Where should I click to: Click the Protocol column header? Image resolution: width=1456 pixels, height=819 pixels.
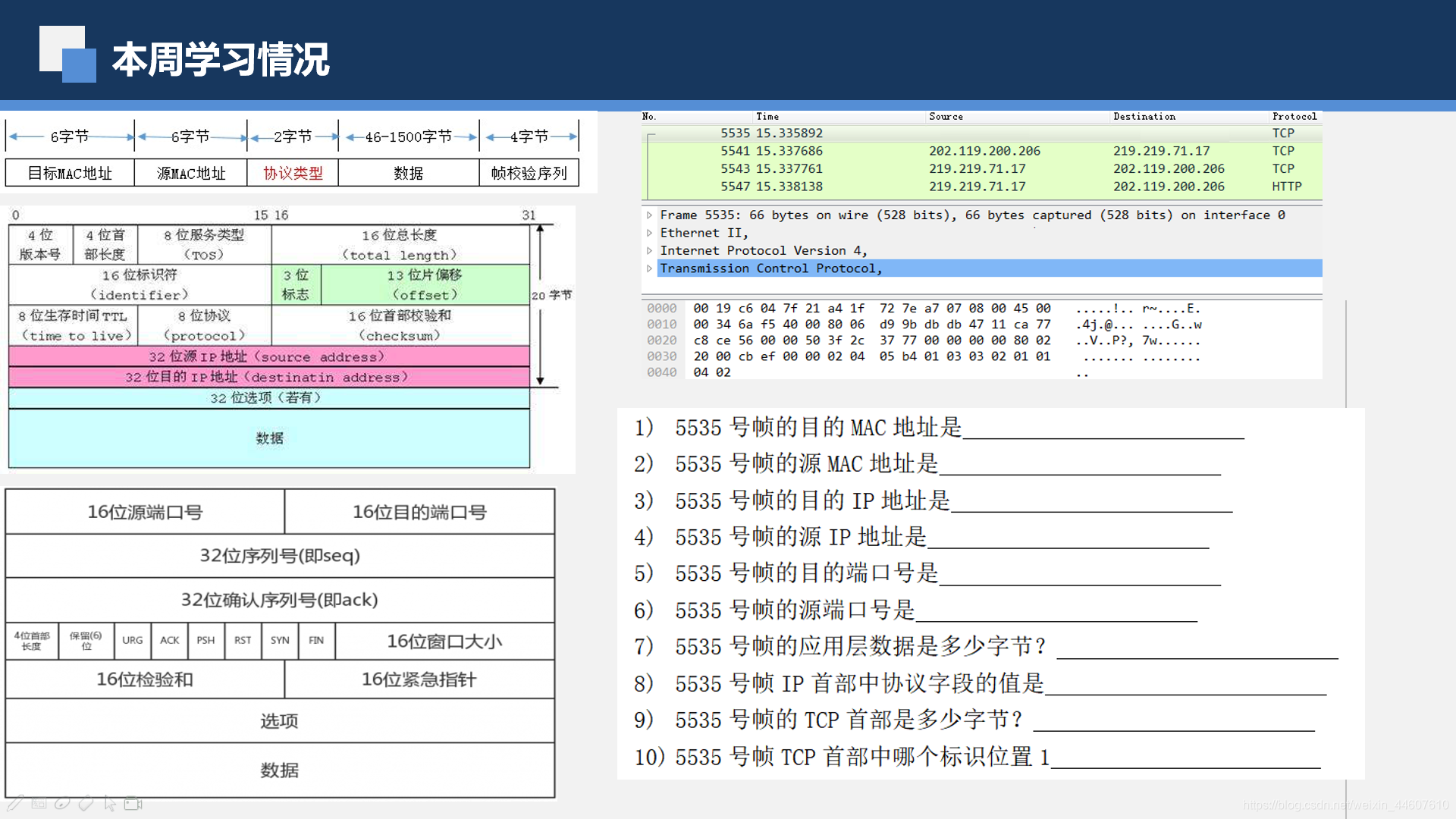pyautogui.click(x=1294, y=116)
